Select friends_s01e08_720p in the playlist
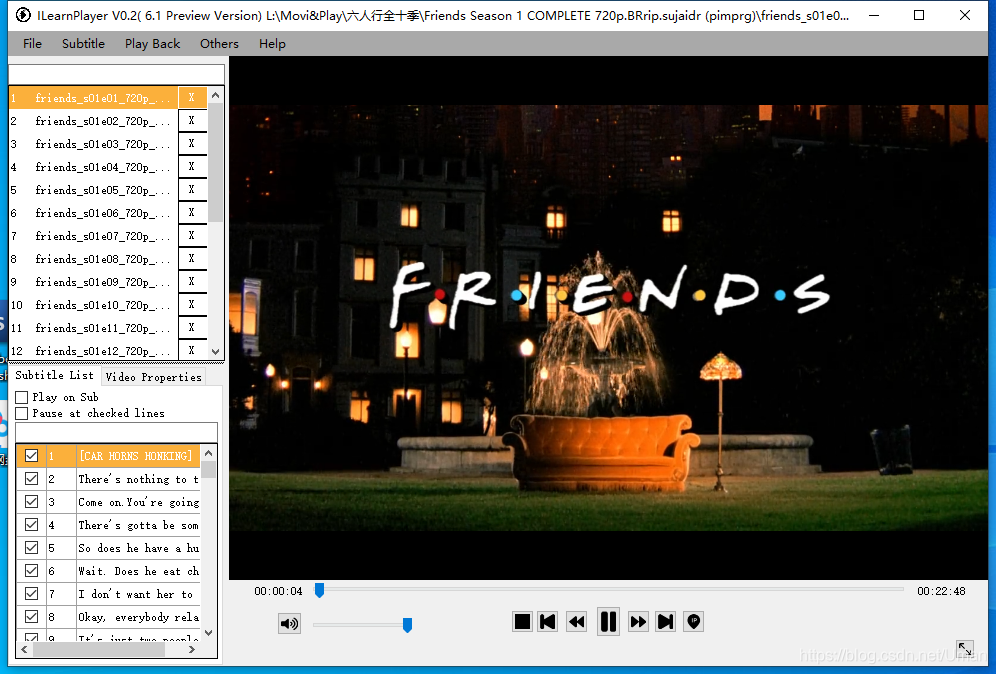The height and width of the screenshot is (674, 996). click(x=93, y=259)
